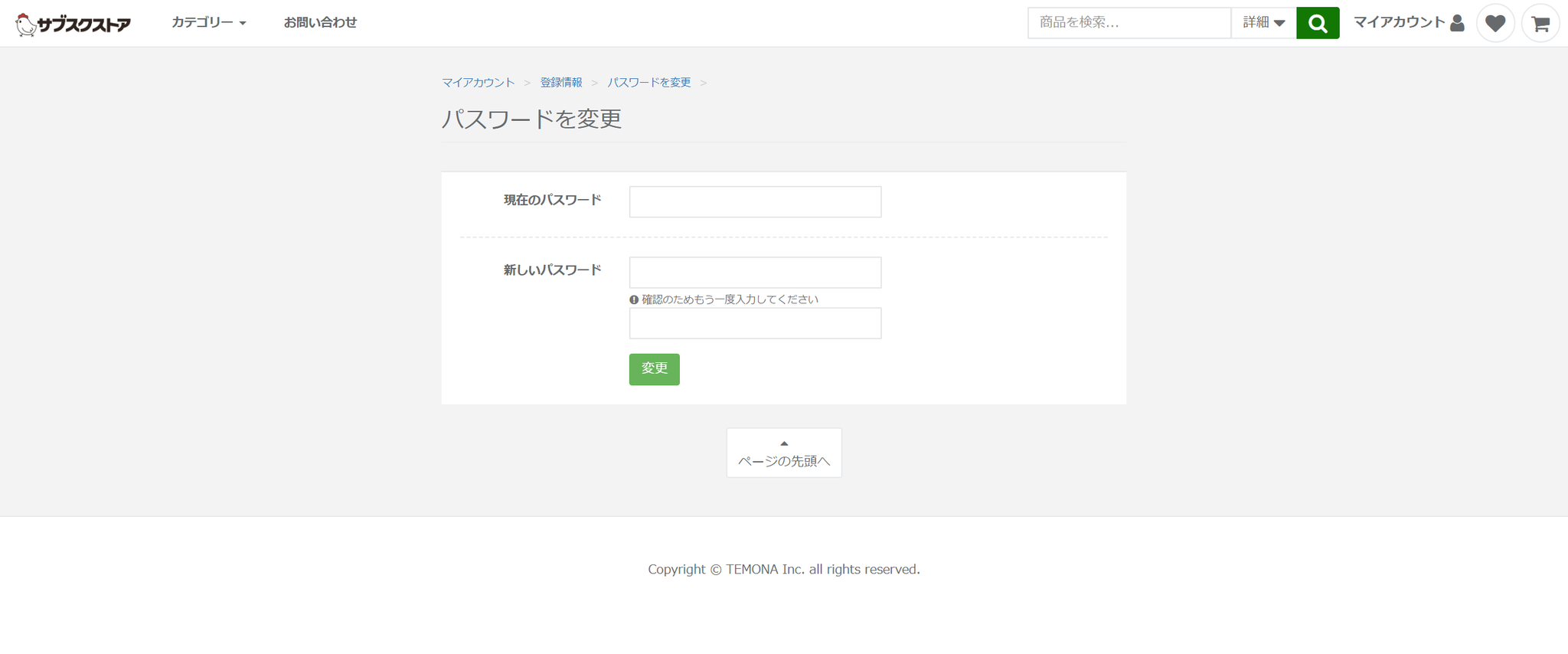Viewport: 1568px width, 654px height.
Task: Click the マイアカウント breadcrumb link
Action: click(479, 83)
